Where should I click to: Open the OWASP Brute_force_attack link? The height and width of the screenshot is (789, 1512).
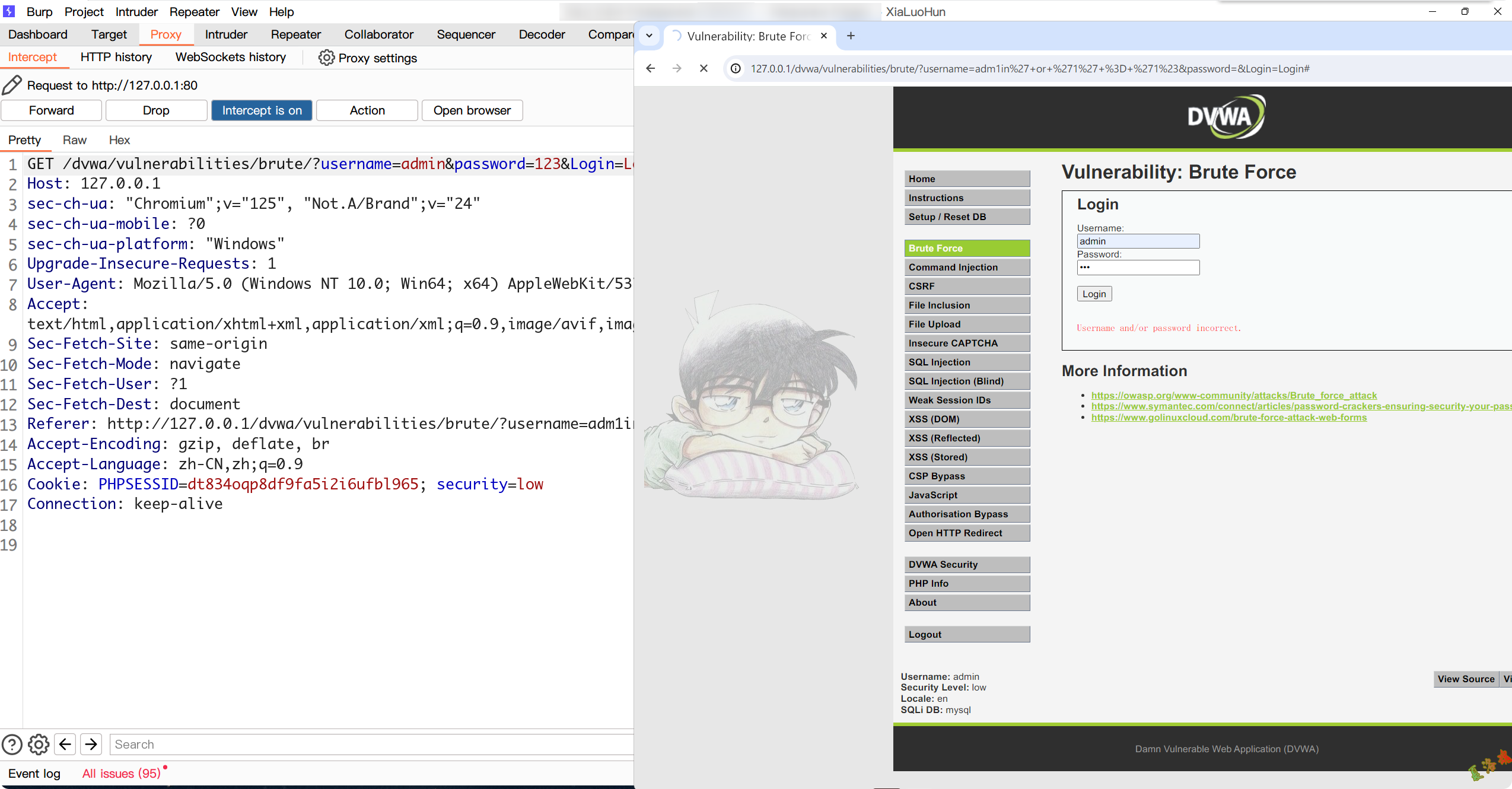1234,395
